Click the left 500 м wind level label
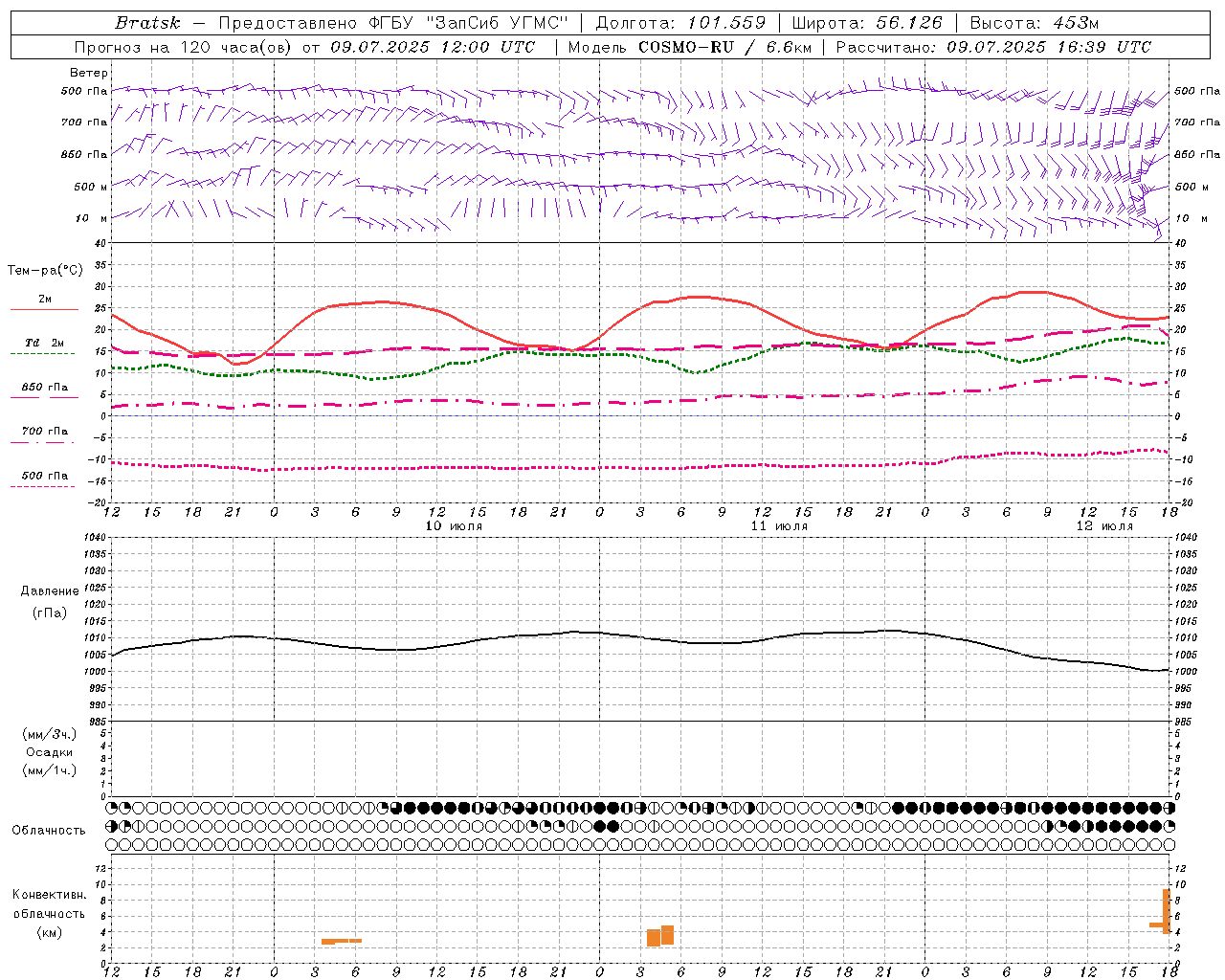 click(91, 187)
